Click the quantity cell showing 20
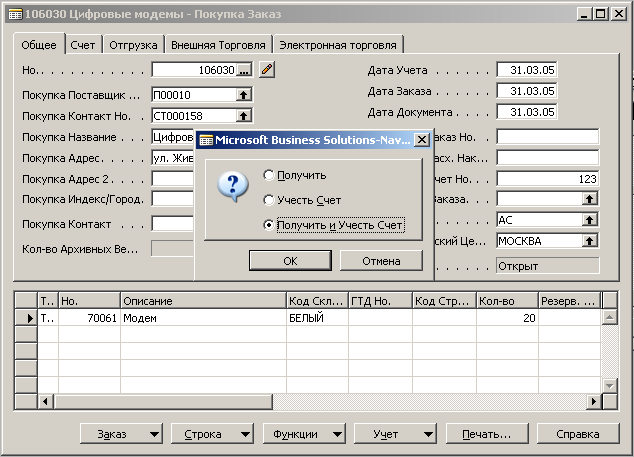 (507, 318)
